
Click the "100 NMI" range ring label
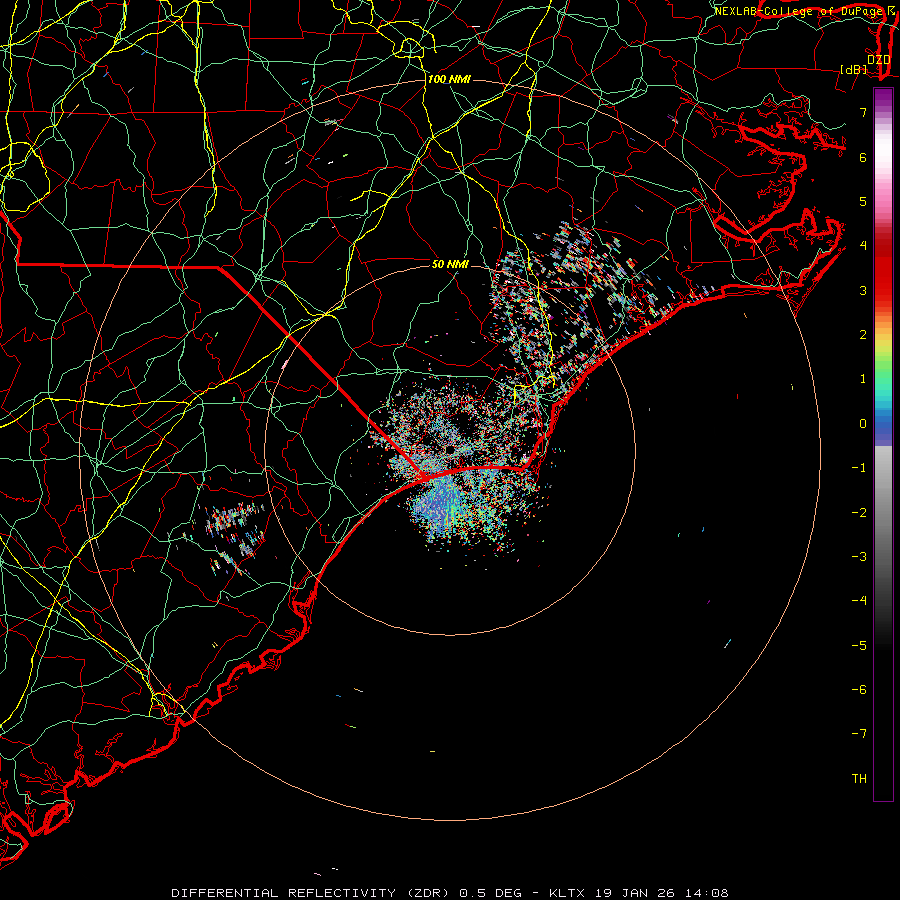point(449,79)
